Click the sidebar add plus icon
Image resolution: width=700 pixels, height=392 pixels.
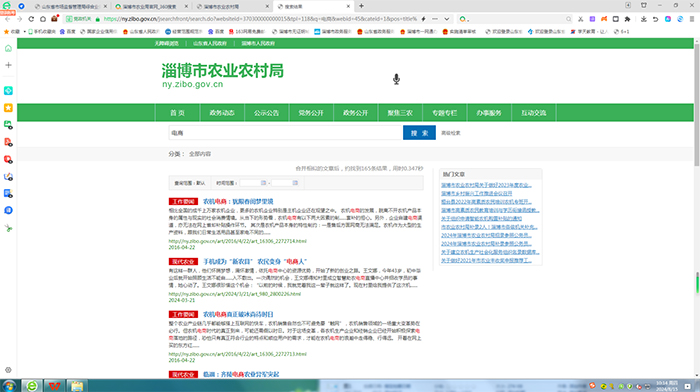coord(8,65)
